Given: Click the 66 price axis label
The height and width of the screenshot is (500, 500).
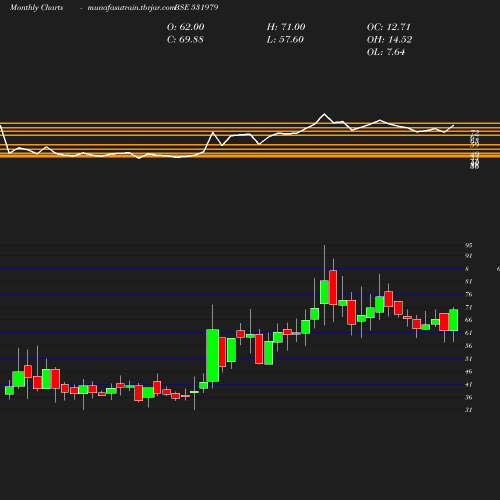Looking at the screenshot, I should 469,320.
